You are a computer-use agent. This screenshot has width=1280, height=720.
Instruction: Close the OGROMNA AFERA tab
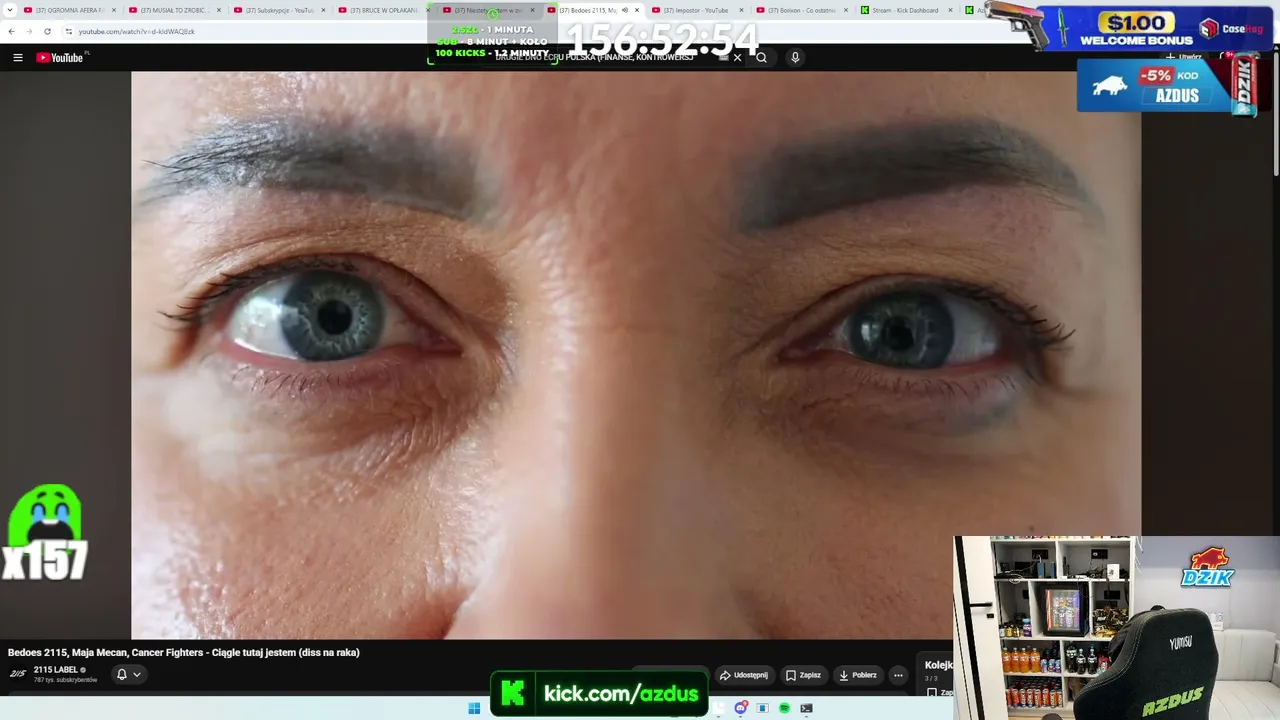(x=114, y=10)
